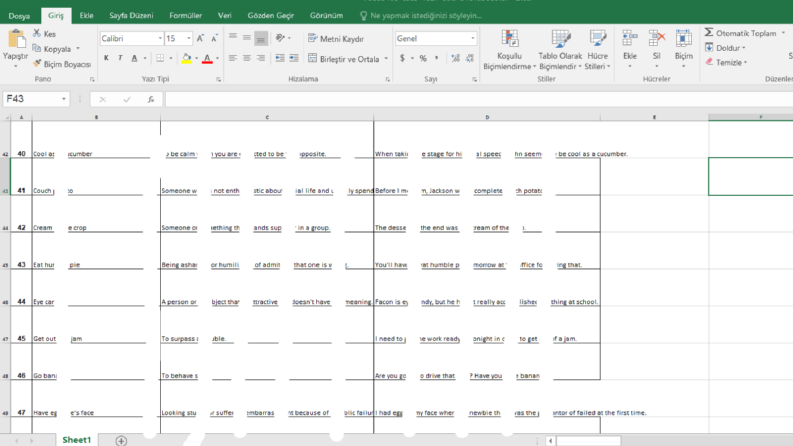Open the Sayfa Düzeni tab
The width and height of the screenshot is (793, 446).
pyautogui.click(x=131, y=16)
